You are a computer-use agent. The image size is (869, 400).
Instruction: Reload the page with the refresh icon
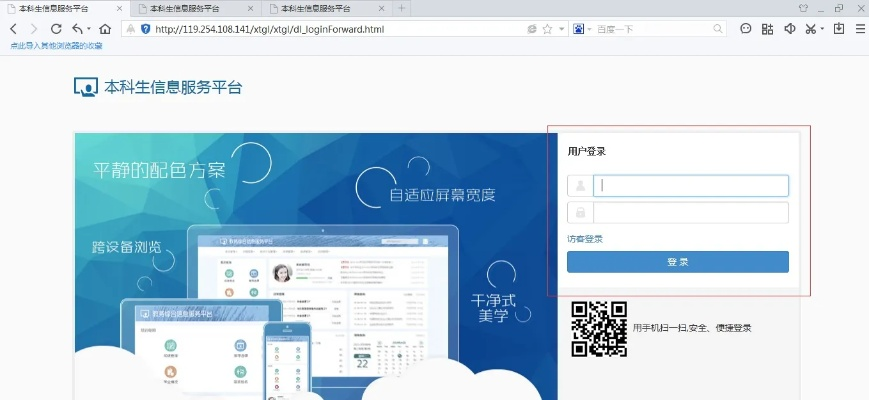click(55, 29)
